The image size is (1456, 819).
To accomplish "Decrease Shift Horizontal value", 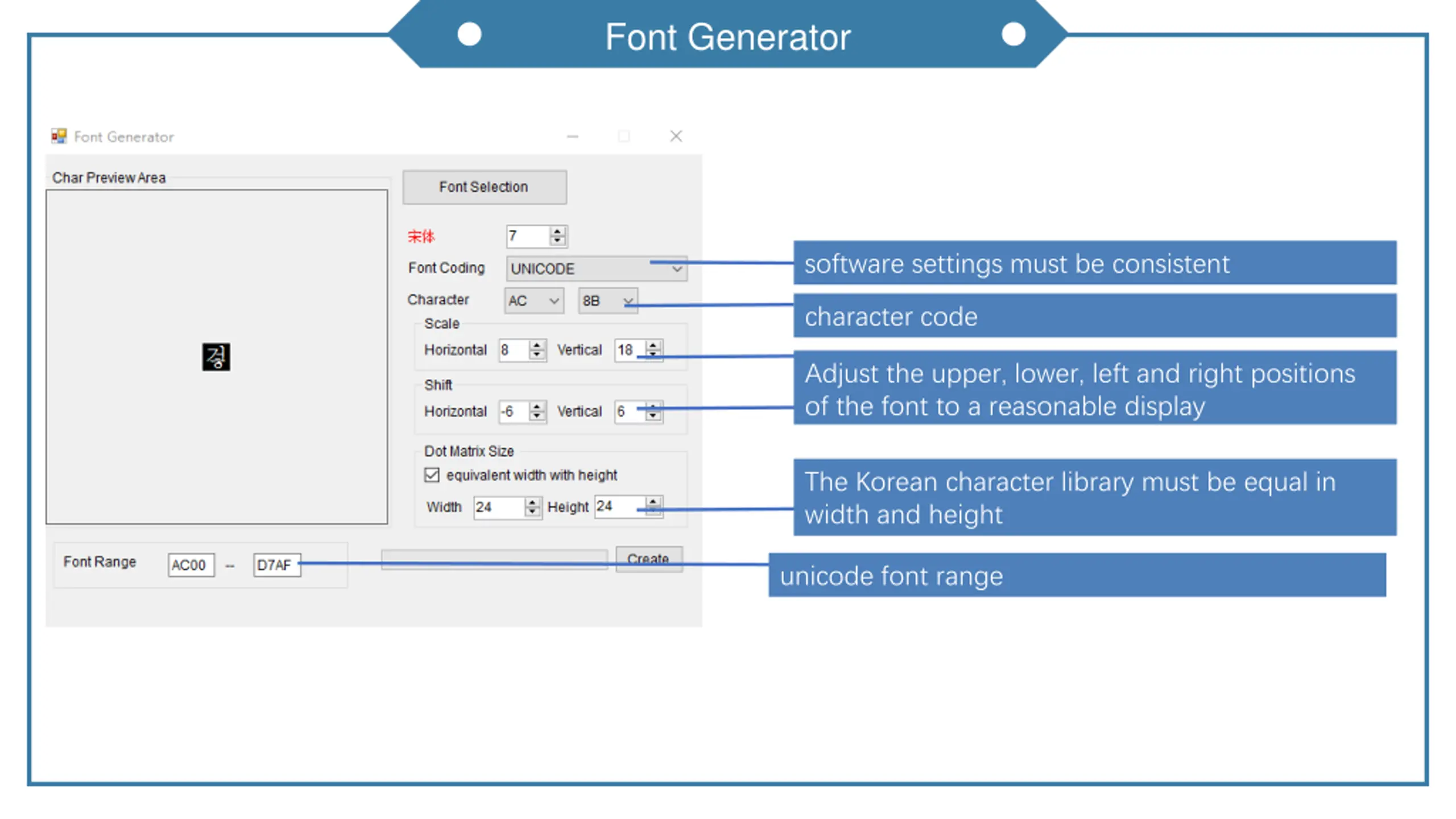I will tap(537, 416).
